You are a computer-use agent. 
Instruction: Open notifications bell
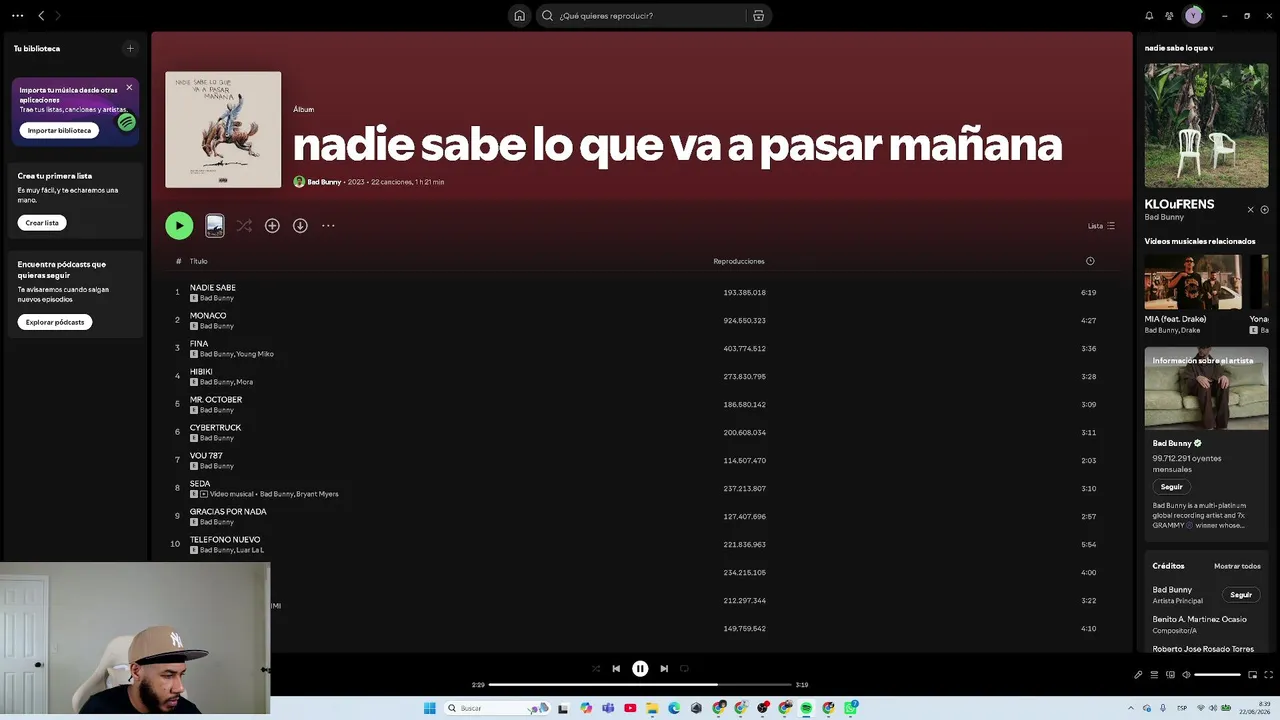coord(1149,16)
